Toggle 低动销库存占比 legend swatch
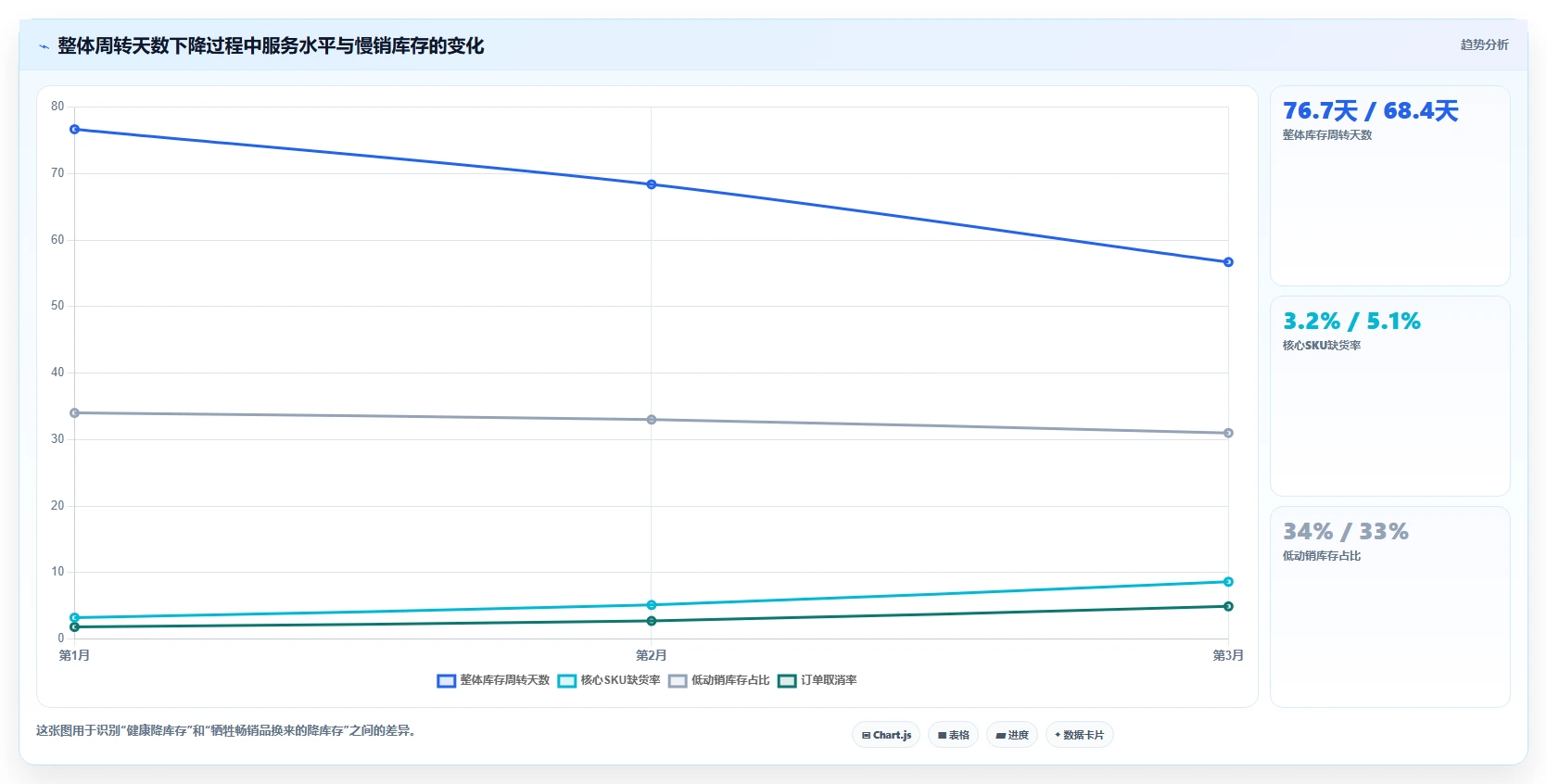This screenshot has height=784, width=1547. point(678,681)
